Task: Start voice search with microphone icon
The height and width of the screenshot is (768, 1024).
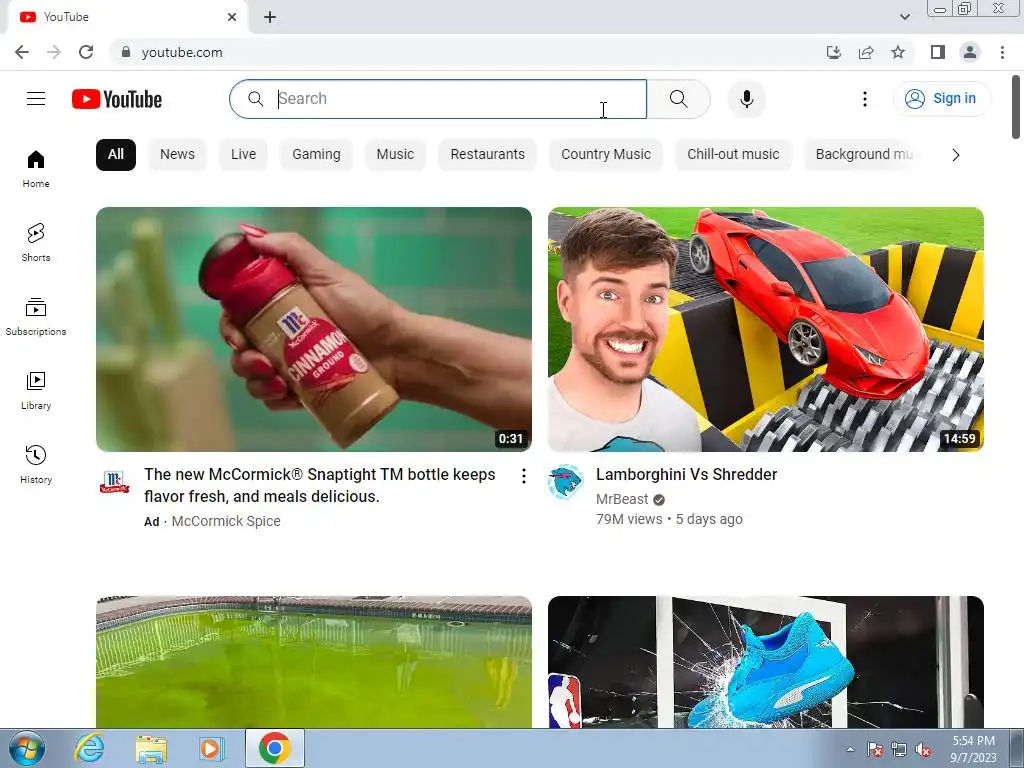Action: (746, 99)
